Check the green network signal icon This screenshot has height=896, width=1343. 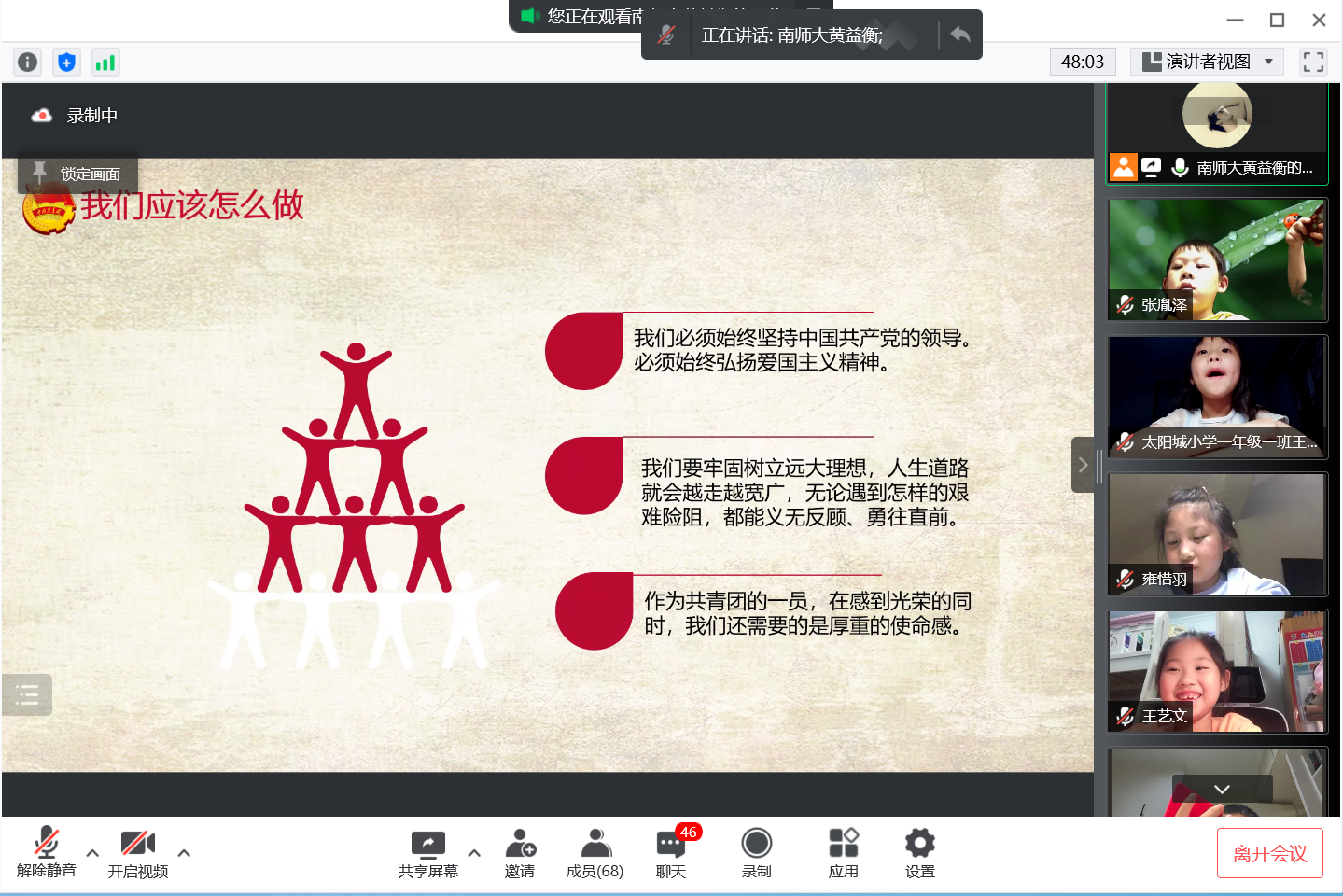(x=105, y=63)
